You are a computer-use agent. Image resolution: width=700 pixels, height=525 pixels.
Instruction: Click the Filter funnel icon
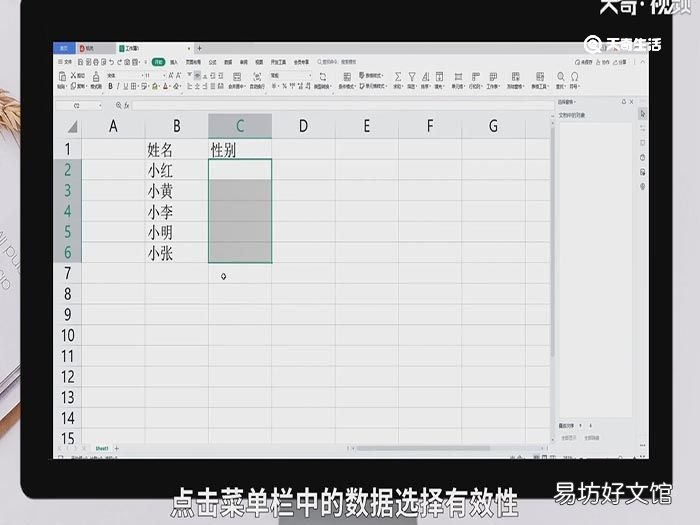(412, 77)
